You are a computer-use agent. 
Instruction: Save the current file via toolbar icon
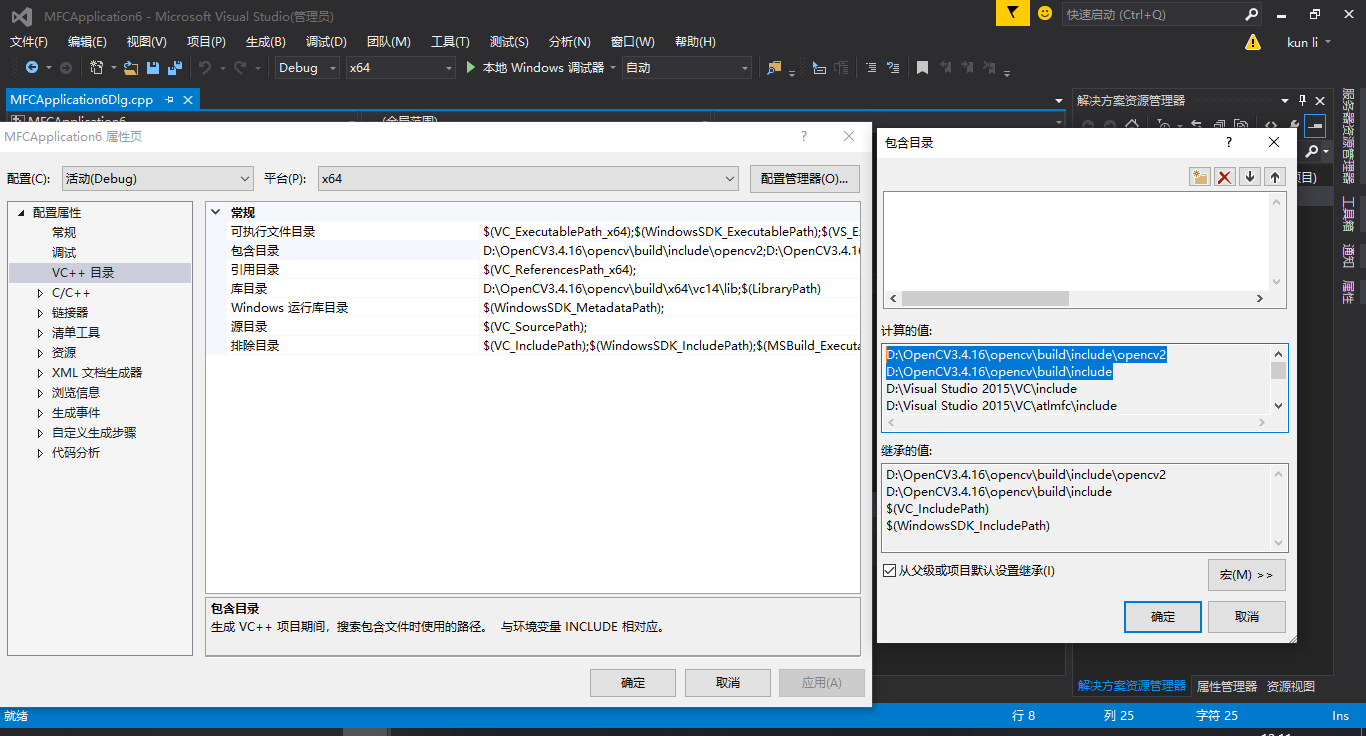[151, 68]
